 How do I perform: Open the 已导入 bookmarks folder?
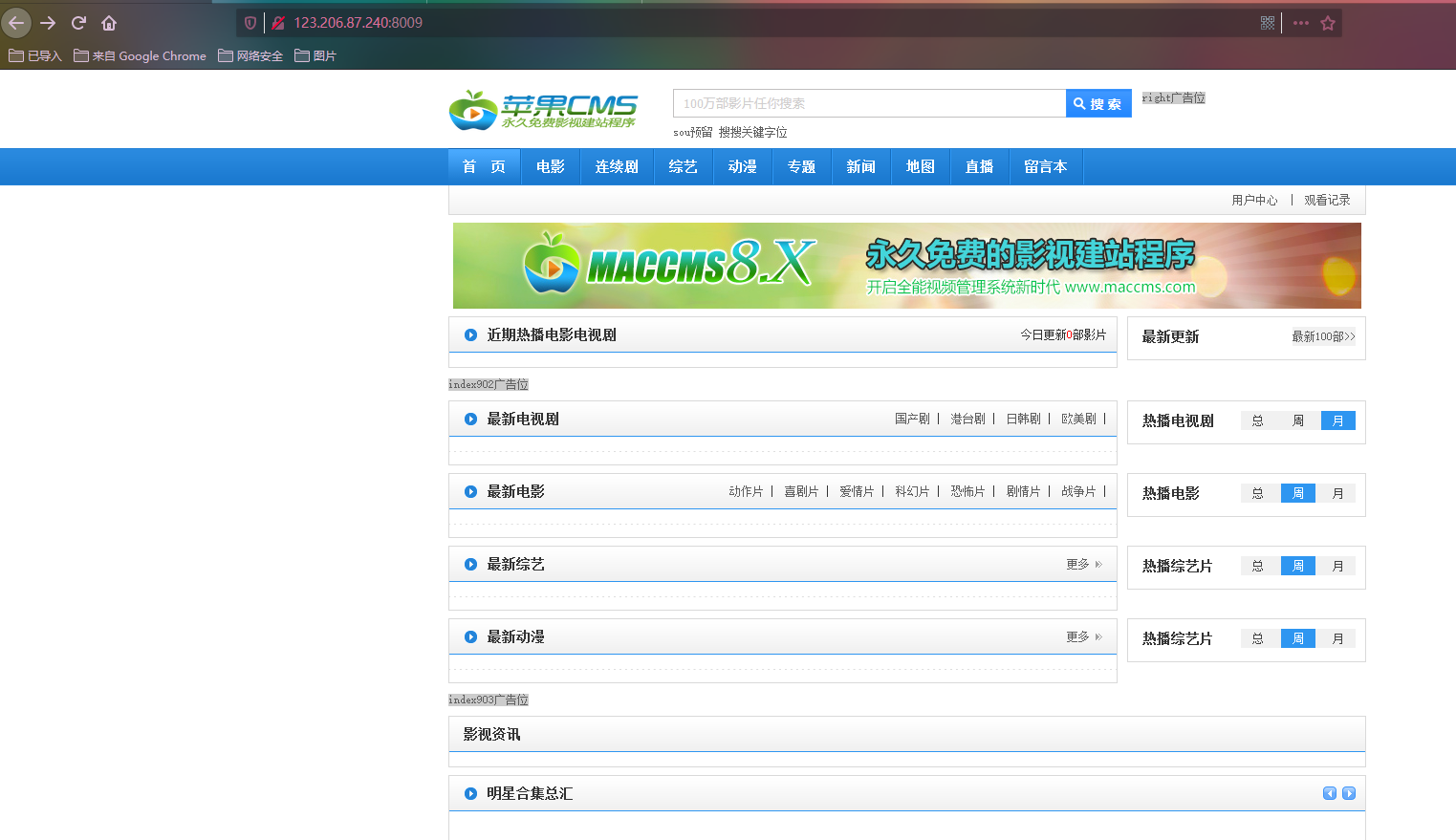click(x=35, y=55)
